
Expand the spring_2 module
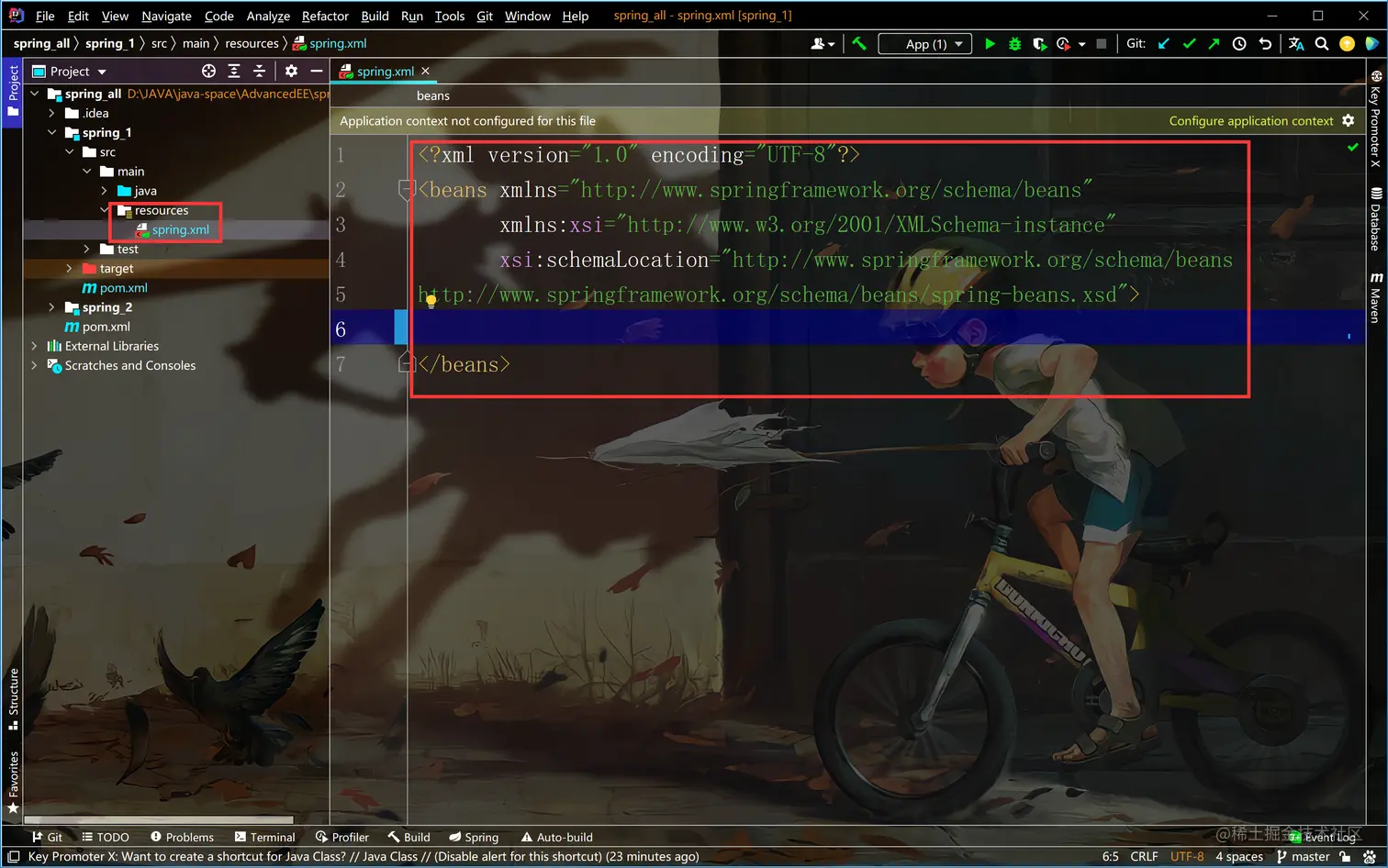click(51, 306)
